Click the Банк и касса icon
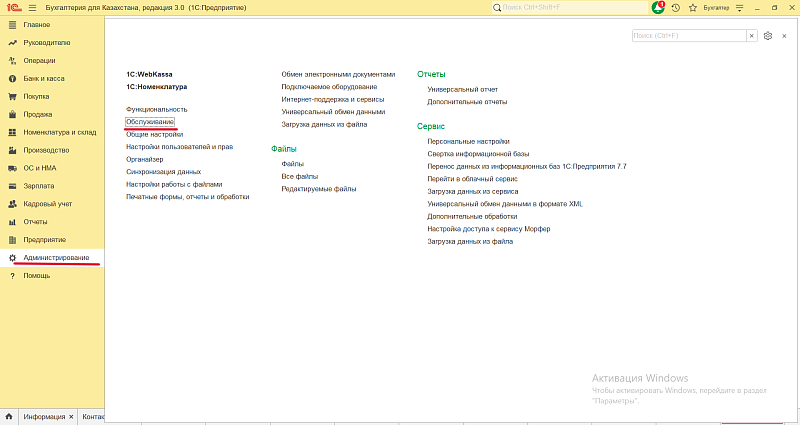 tap(12, 79)
